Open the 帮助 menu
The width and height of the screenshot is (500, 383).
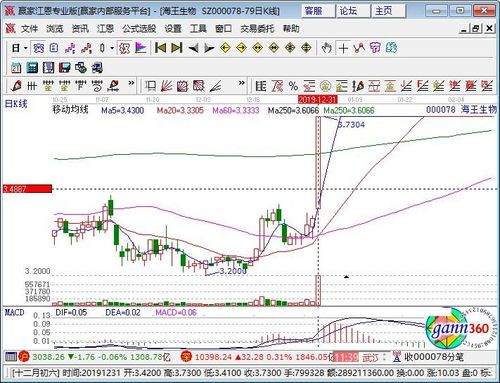pyautogui.click(x=291, y=29)
